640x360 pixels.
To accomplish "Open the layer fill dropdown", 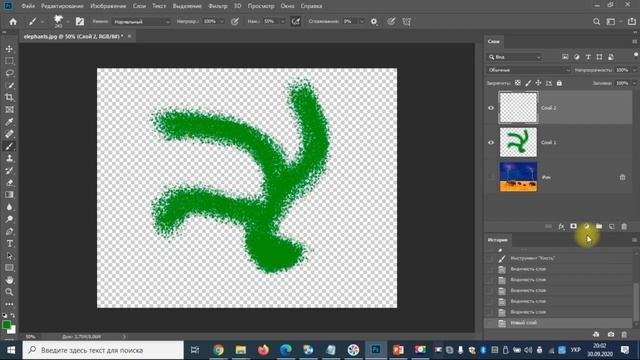I will 634,83.
